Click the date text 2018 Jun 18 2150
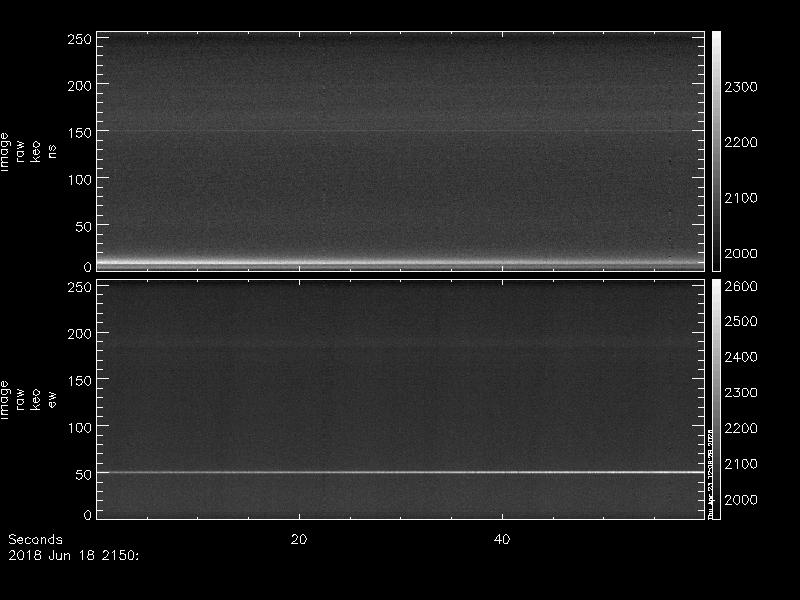Screen dimensions: 800x600 tap(73, 556)
